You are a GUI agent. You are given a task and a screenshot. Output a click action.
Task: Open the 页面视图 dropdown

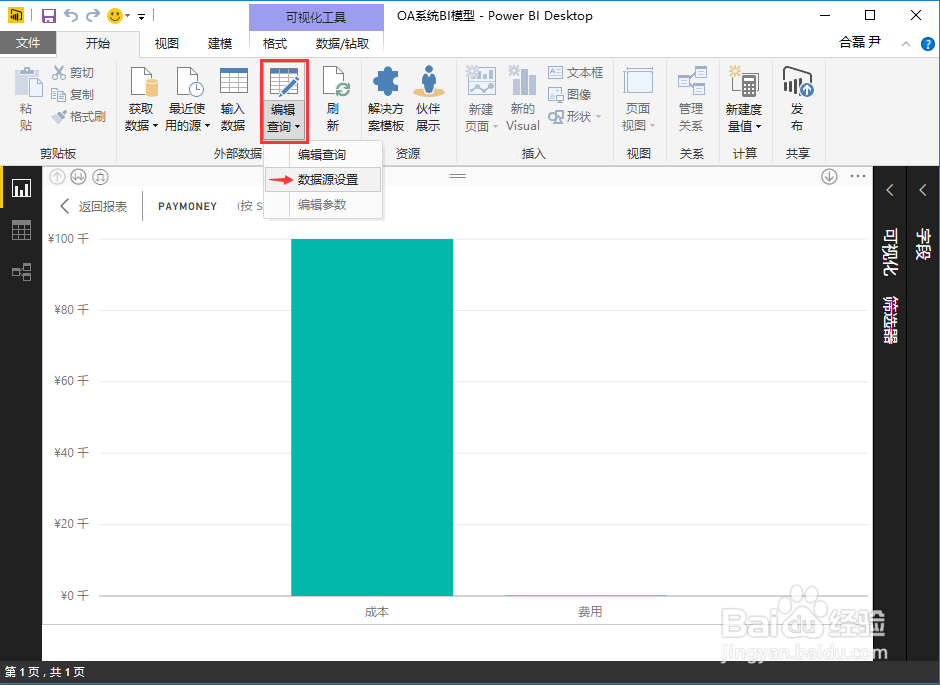(x=638, y=99)
